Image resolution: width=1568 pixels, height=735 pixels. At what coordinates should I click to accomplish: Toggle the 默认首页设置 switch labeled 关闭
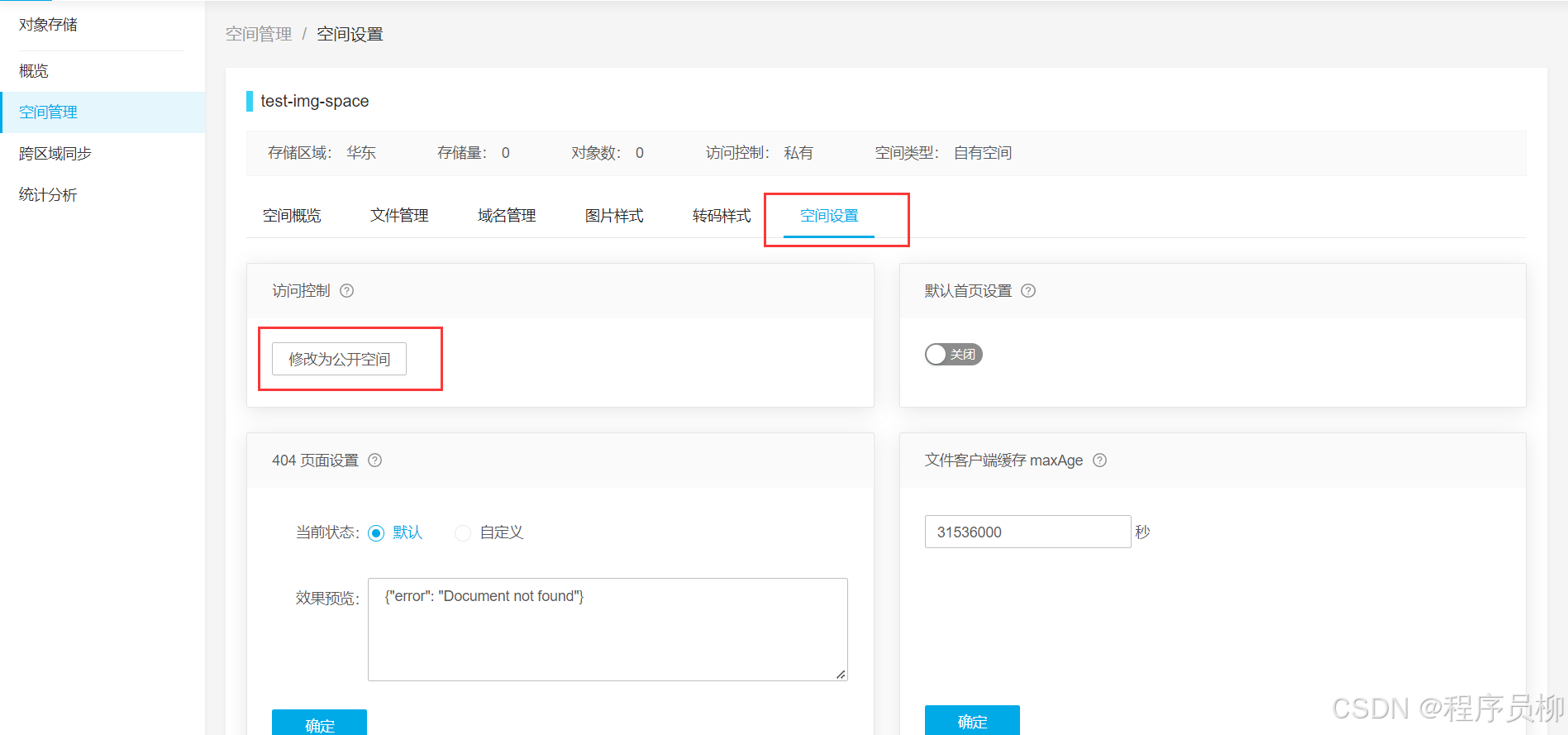954,355
